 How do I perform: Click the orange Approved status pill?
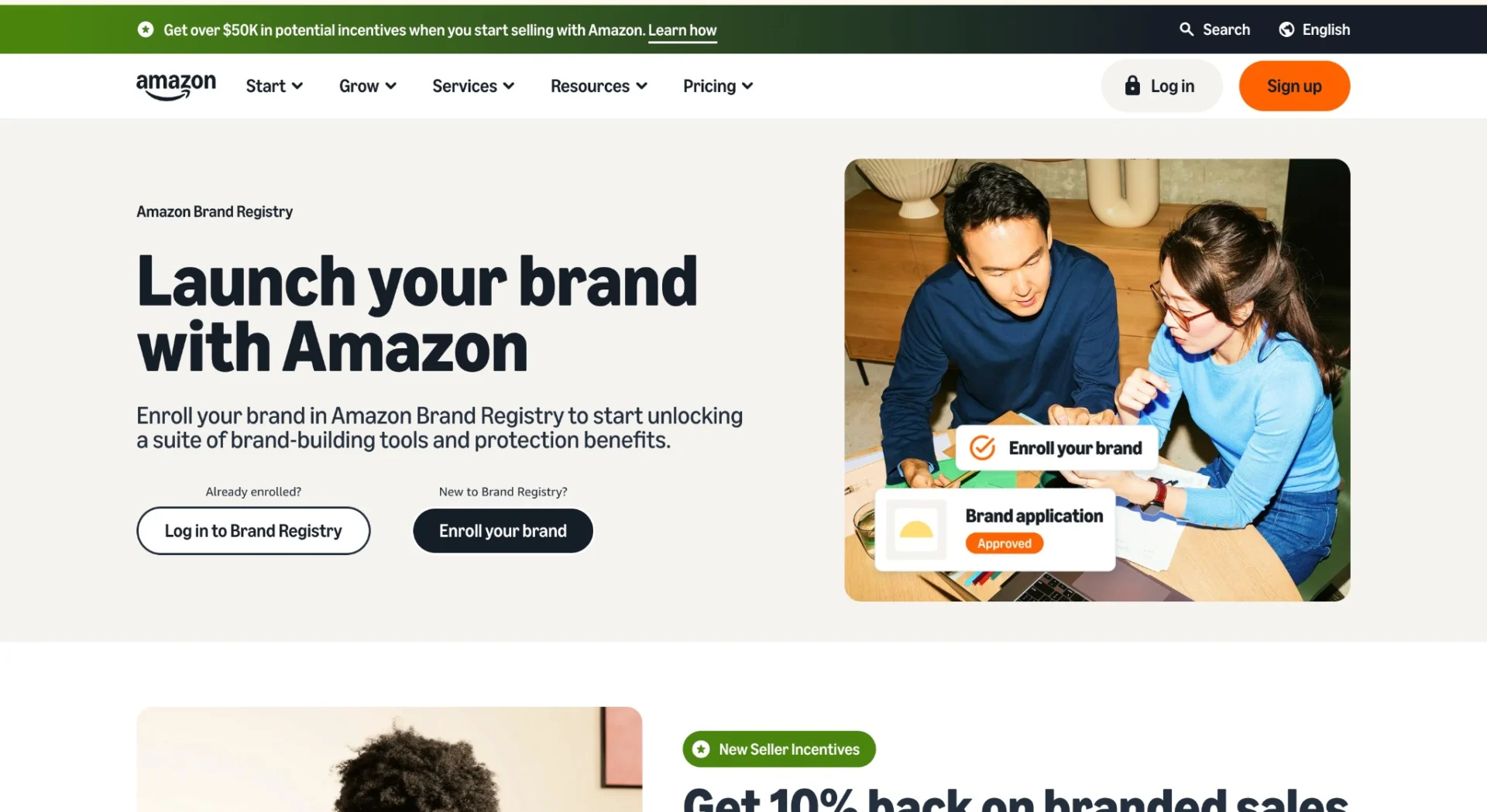pos(1004,543)
